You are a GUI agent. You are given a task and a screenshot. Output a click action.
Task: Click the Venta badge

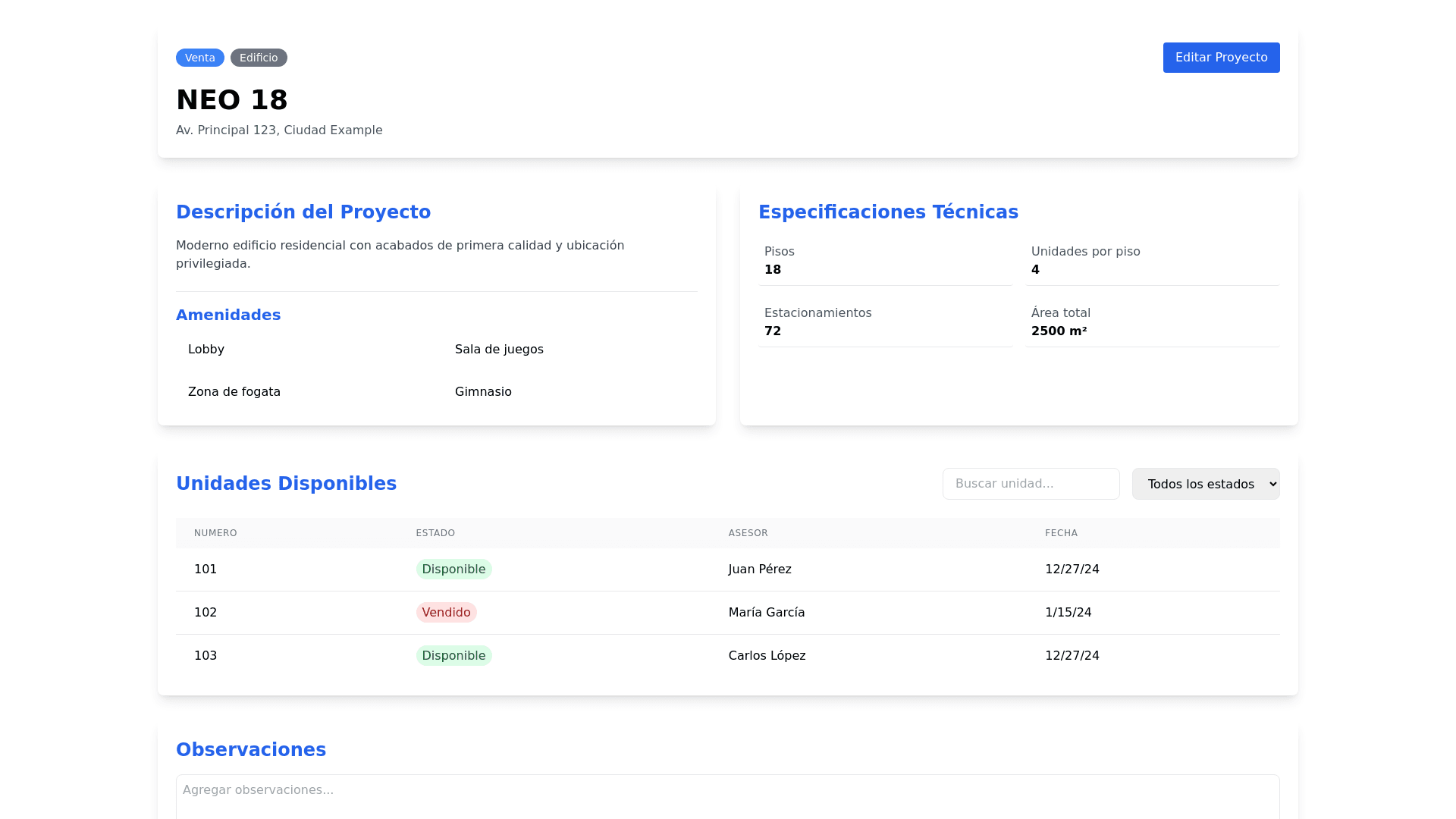point(199,58)
